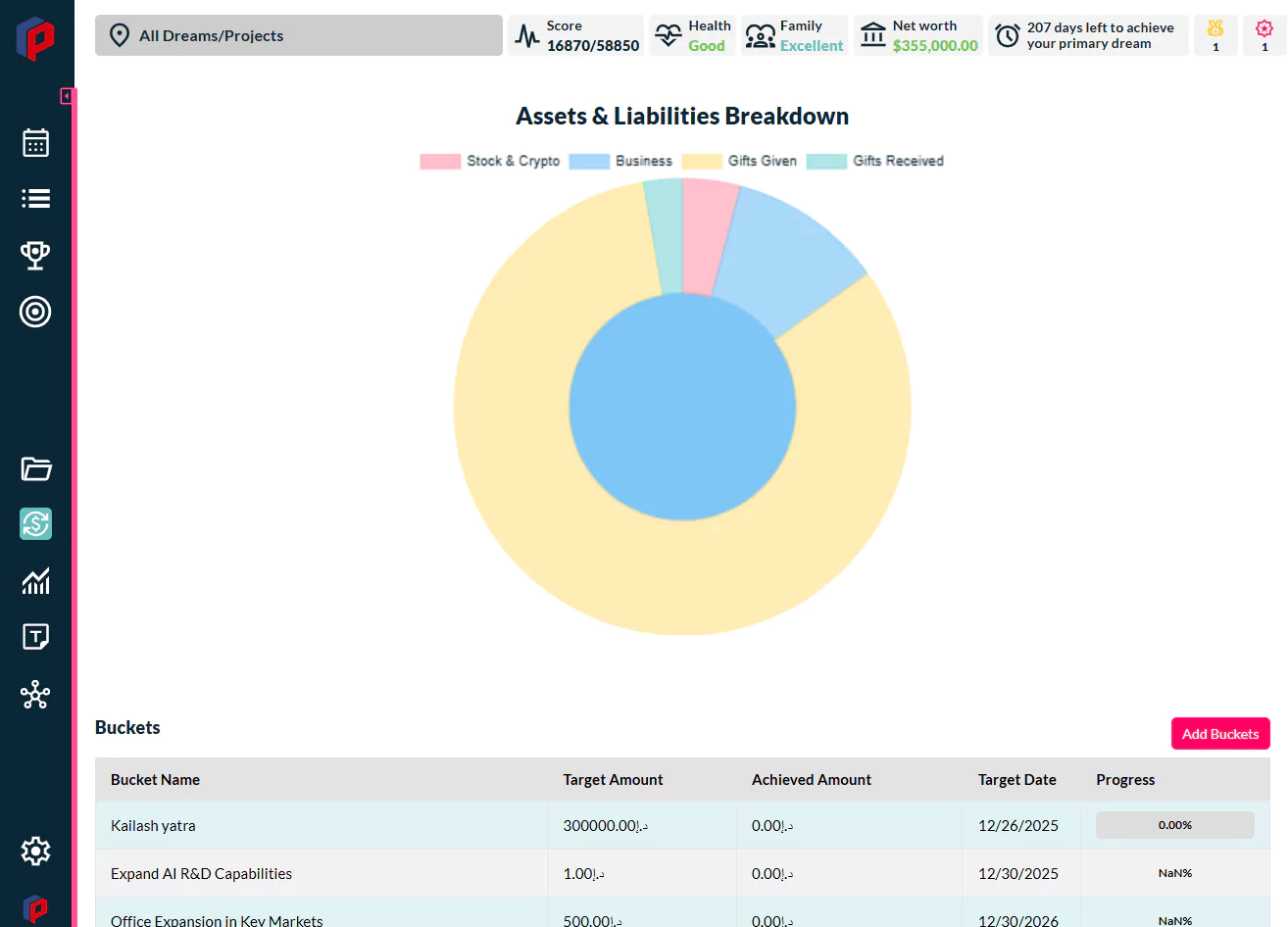This screenshot has width=1288, height=927.
Task: Click the 207 days left message
Action: pyautogui.click(x=1100, y=35)
